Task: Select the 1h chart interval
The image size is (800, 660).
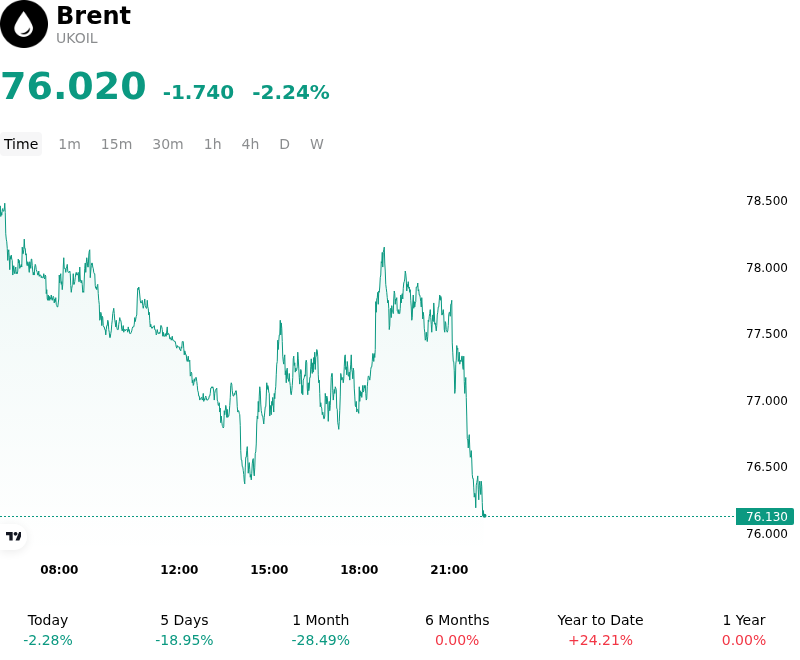Action: click(213, 144)
